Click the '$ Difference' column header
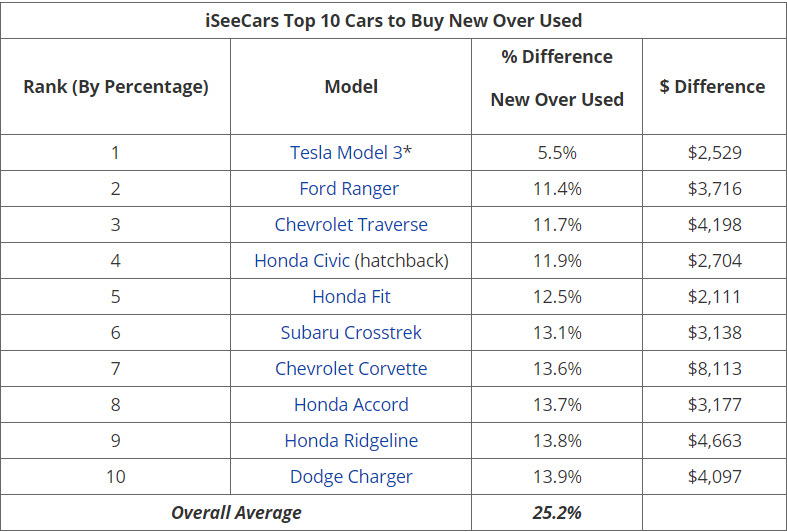The image size is (787, 532). [x=712, y=87]
